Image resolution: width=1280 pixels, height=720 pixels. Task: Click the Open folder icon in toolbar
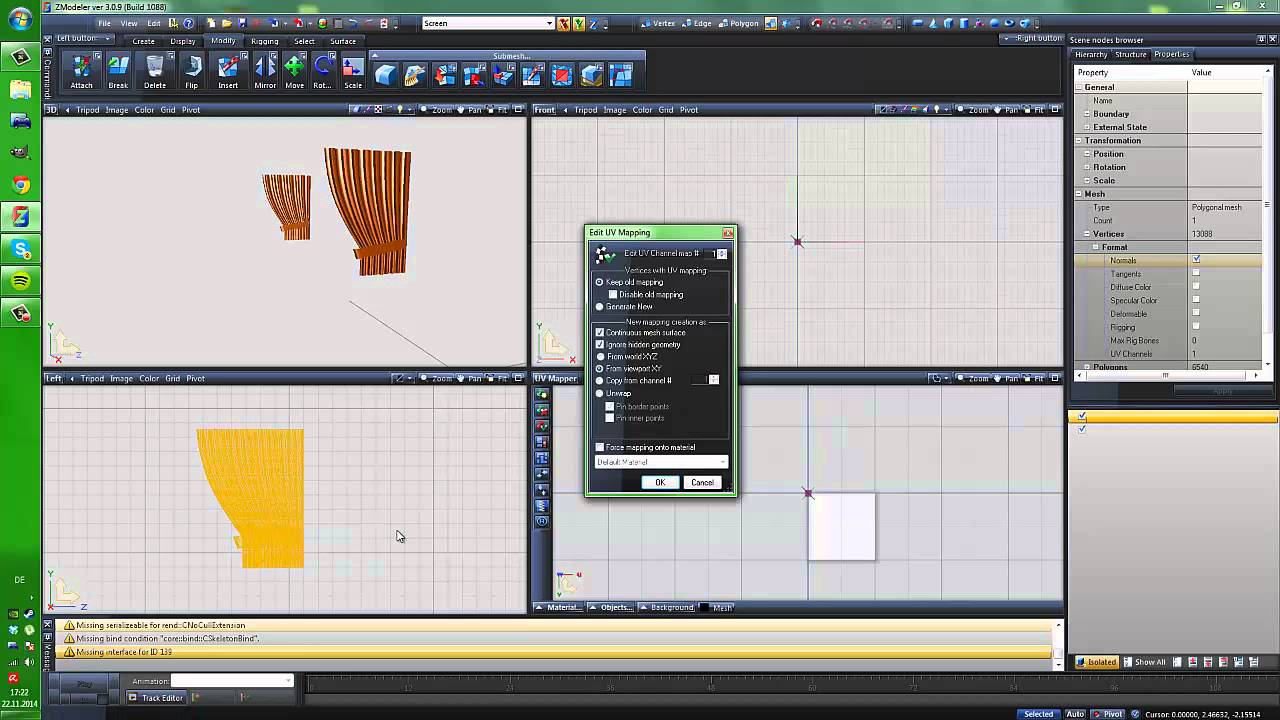[x=227, y=23]
